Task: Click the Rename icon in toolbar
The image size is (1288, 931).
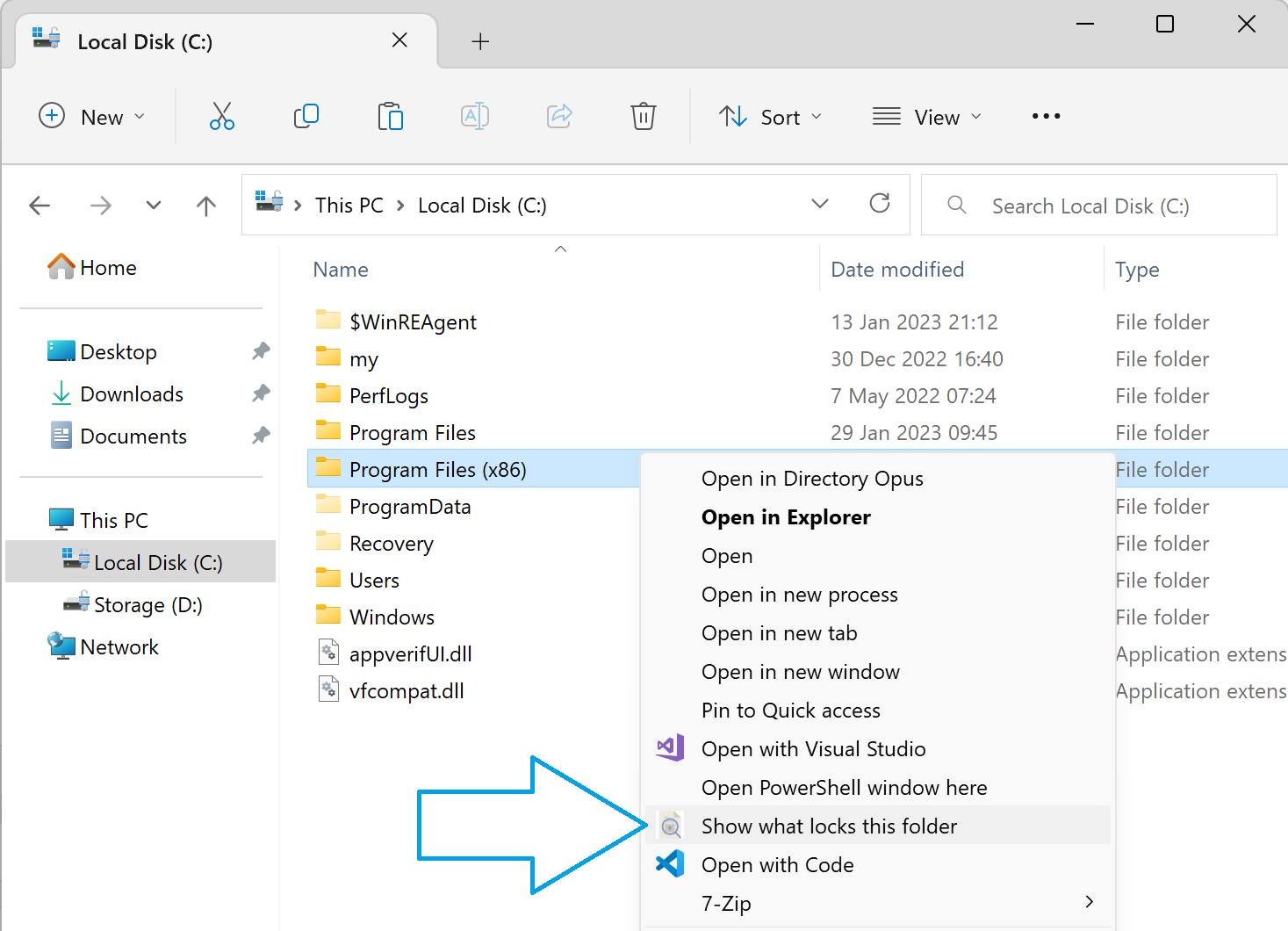Action: coord(474,116)
